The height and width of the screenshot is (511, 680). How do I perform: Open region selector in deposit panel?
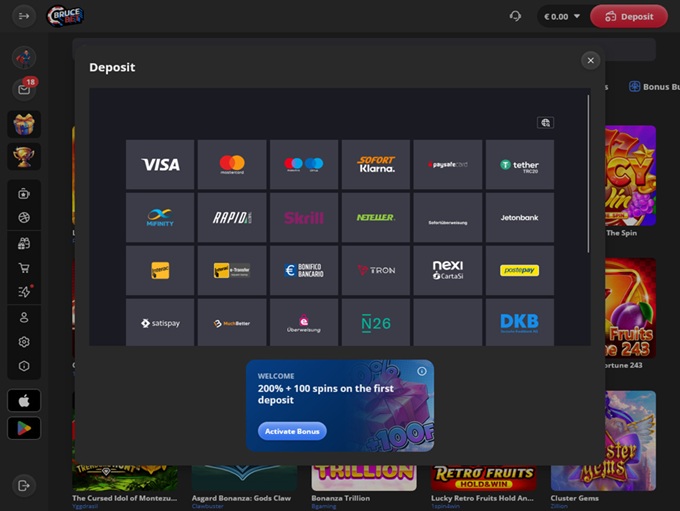[545, 123]
